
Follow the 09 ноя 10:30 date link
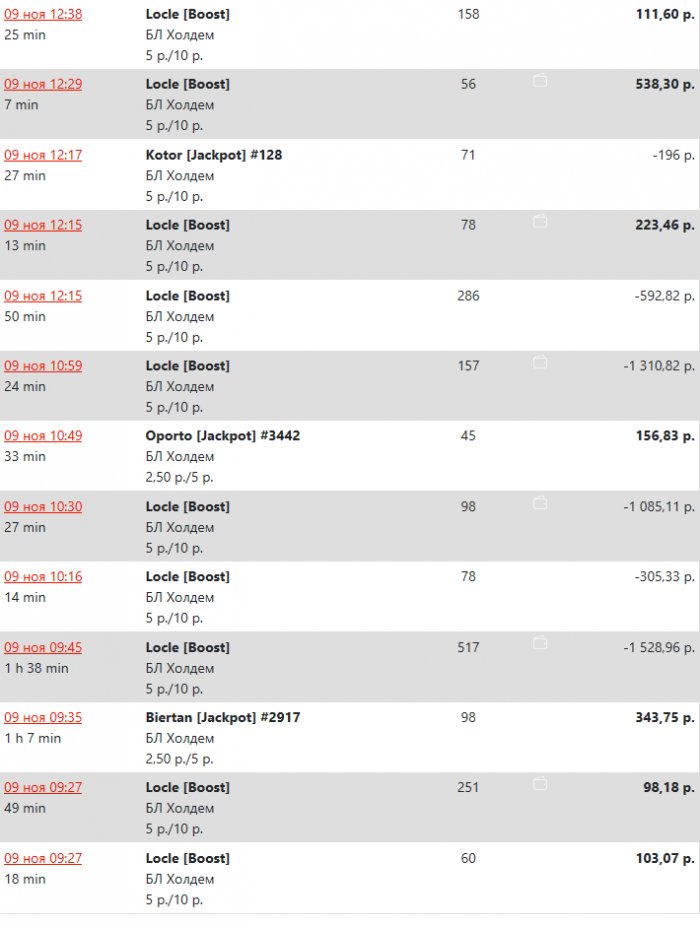coord(43,506)
